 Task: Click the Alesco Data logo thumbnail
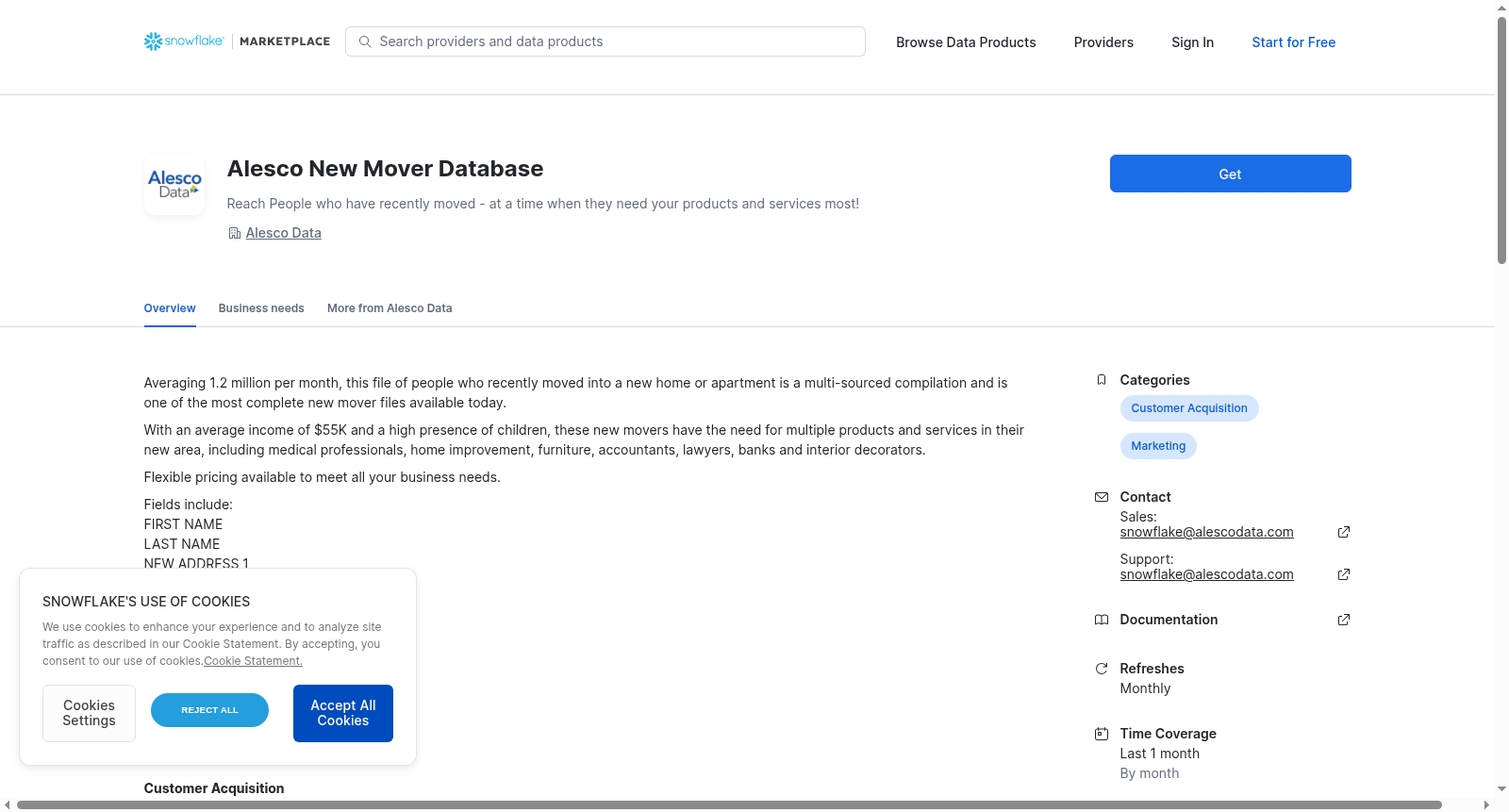[x=174, y=185]
